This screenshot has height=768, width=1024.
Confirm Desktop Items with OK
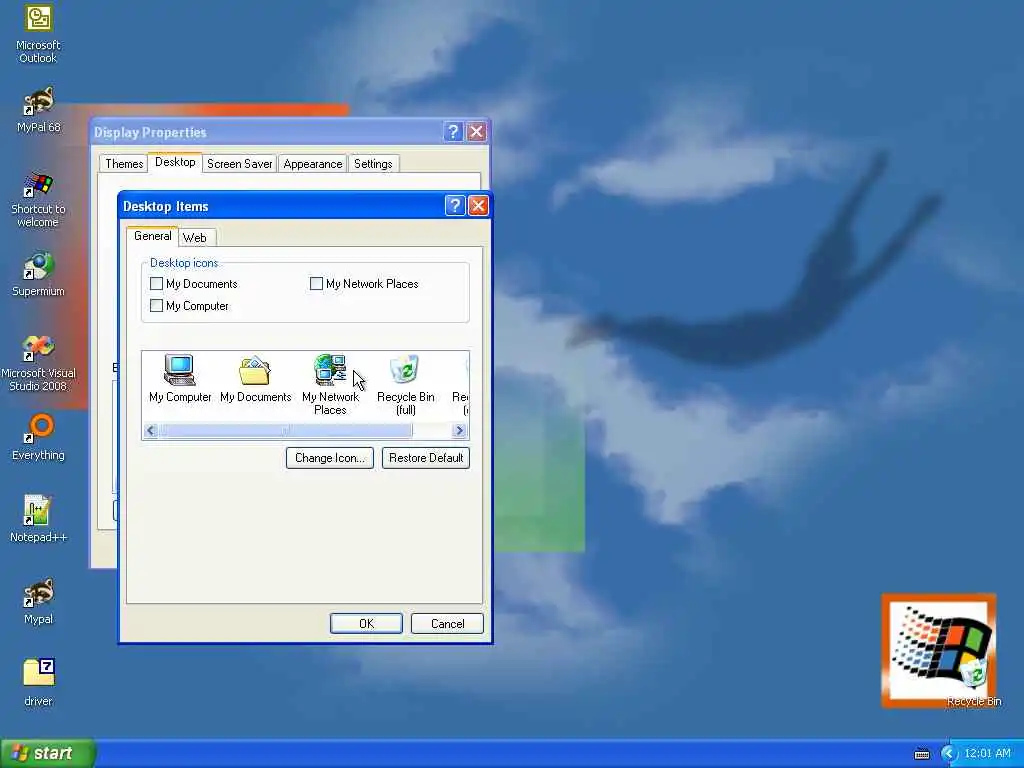[366, 624]
